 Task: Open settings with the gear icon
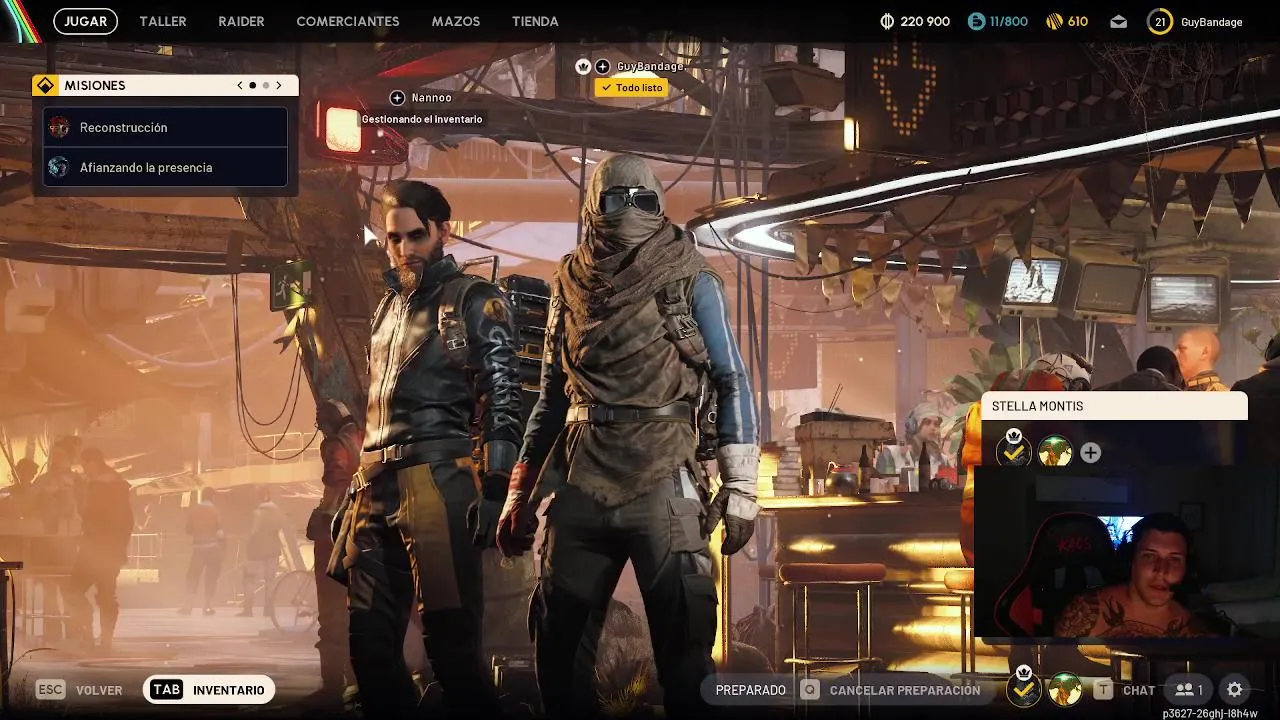tap(1235, 690)
